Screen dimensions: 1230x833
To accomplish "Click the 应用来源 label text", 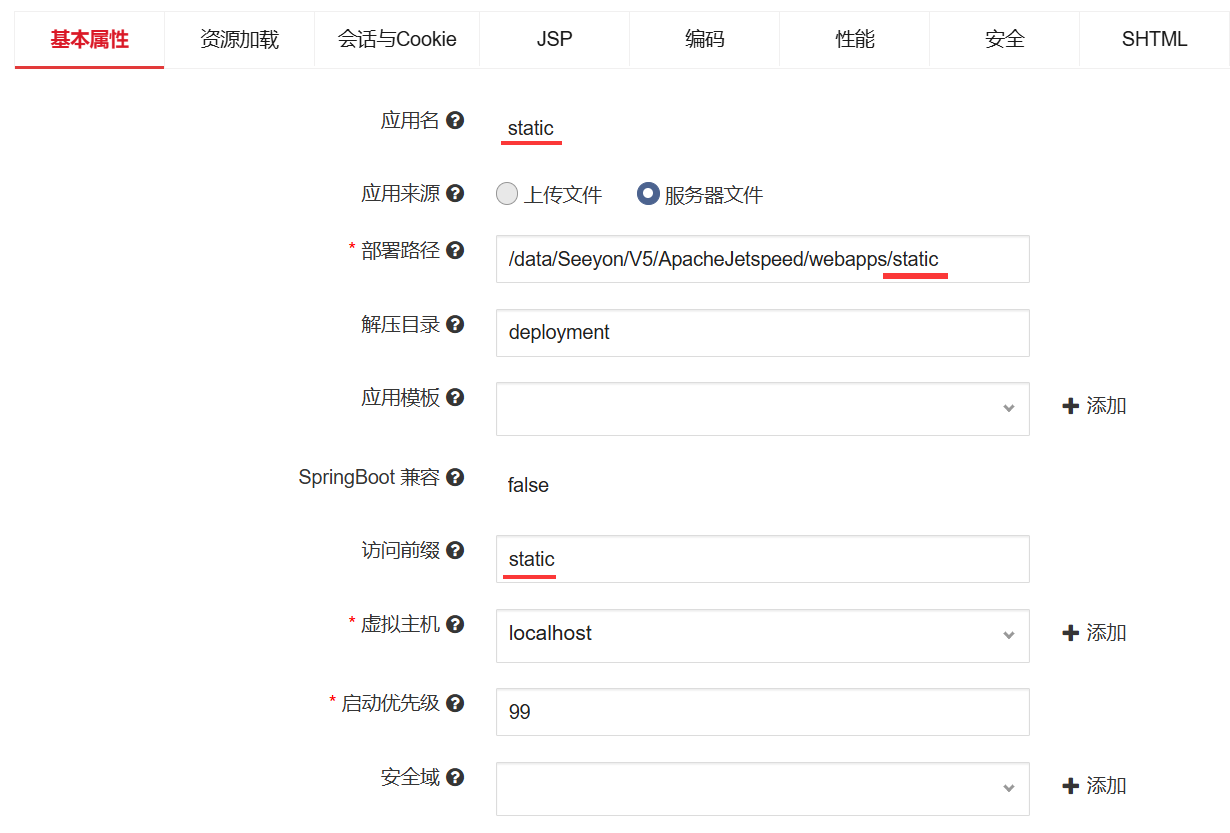I will [400, 194].
